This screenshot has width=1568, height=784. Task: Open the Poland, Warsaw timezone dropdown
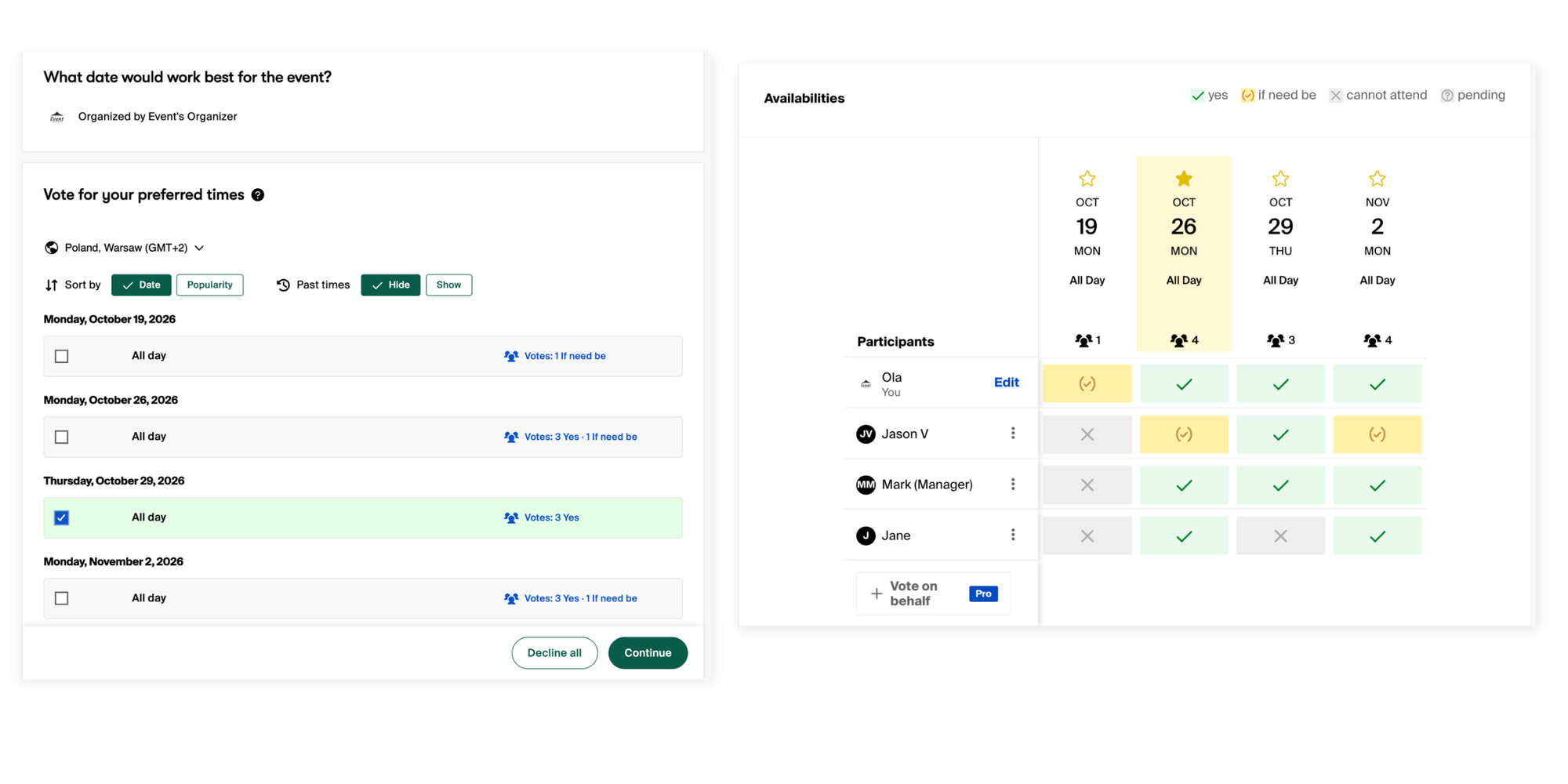coord(125,248)
